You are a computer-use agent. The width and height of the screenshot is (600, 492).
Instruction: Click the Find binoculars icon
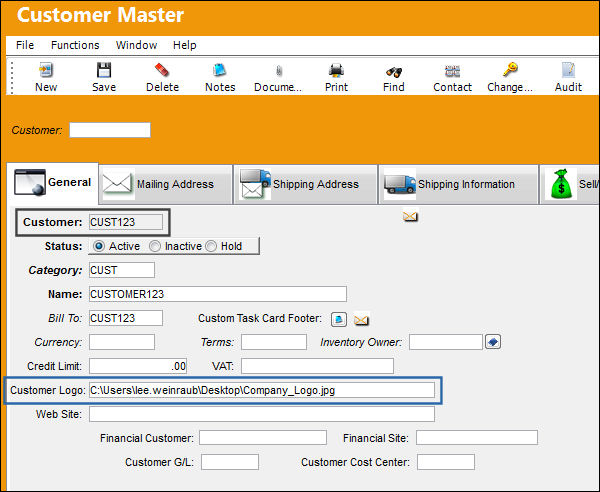point(394,71)
